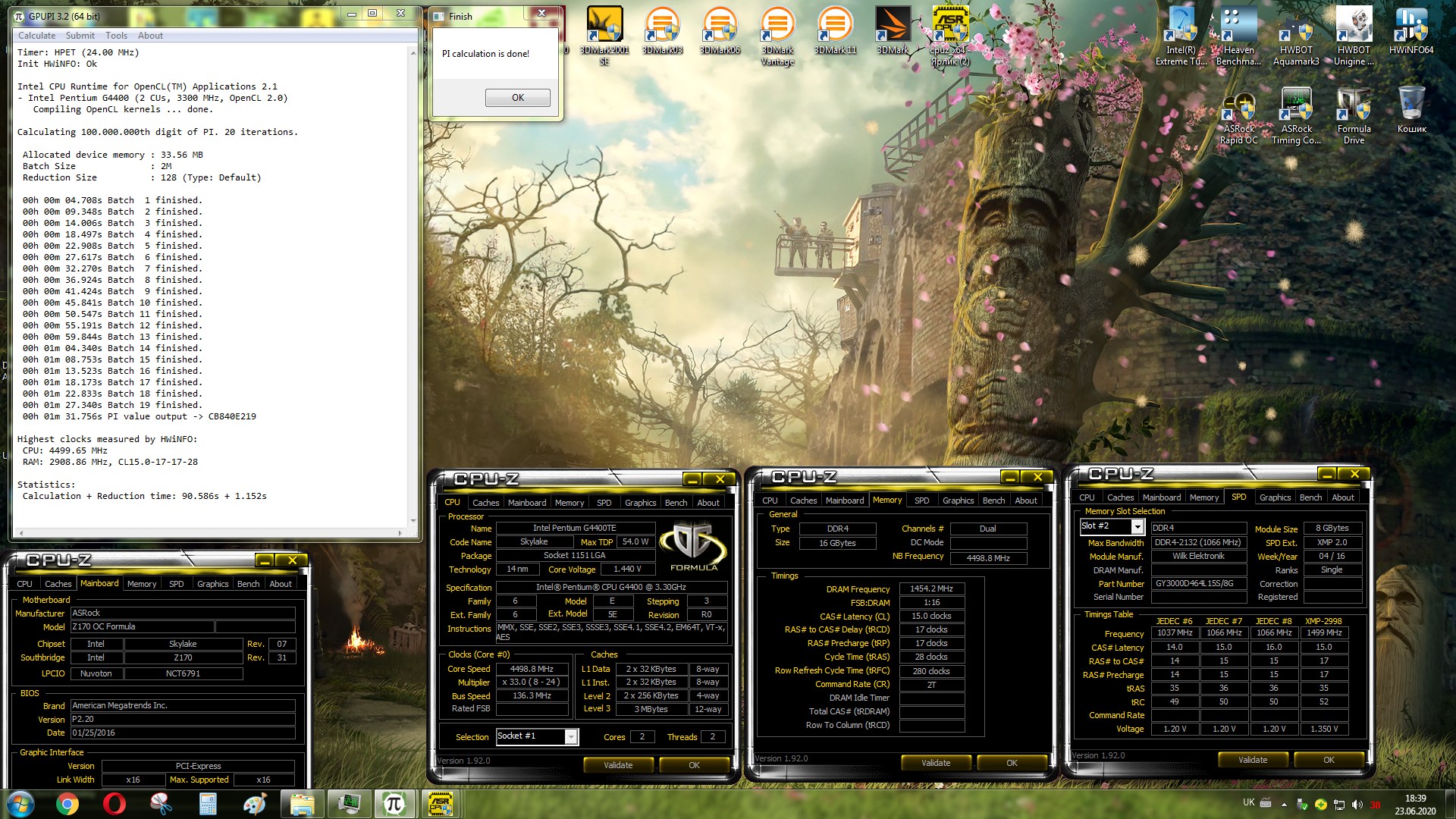Open the 3DMark2001 SE desktop shortcut
1456x819 pixels.
tap(604, 34)
